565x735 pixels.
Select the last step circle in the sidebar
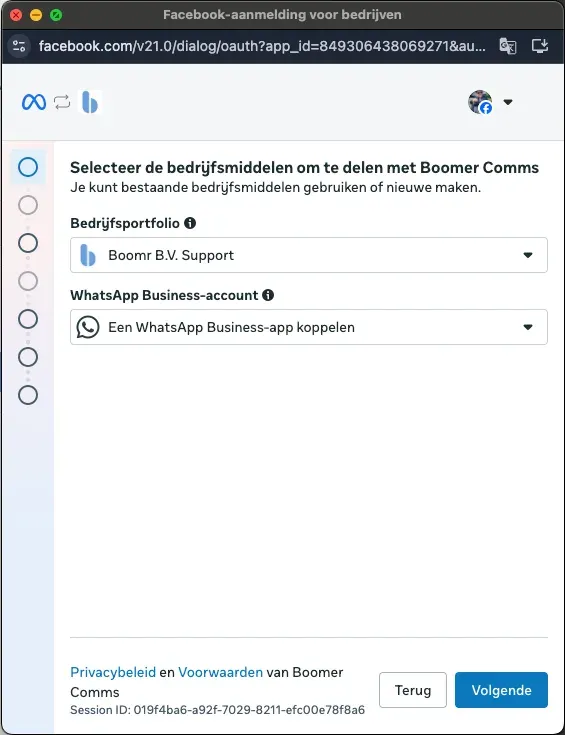tap(28, 395)
